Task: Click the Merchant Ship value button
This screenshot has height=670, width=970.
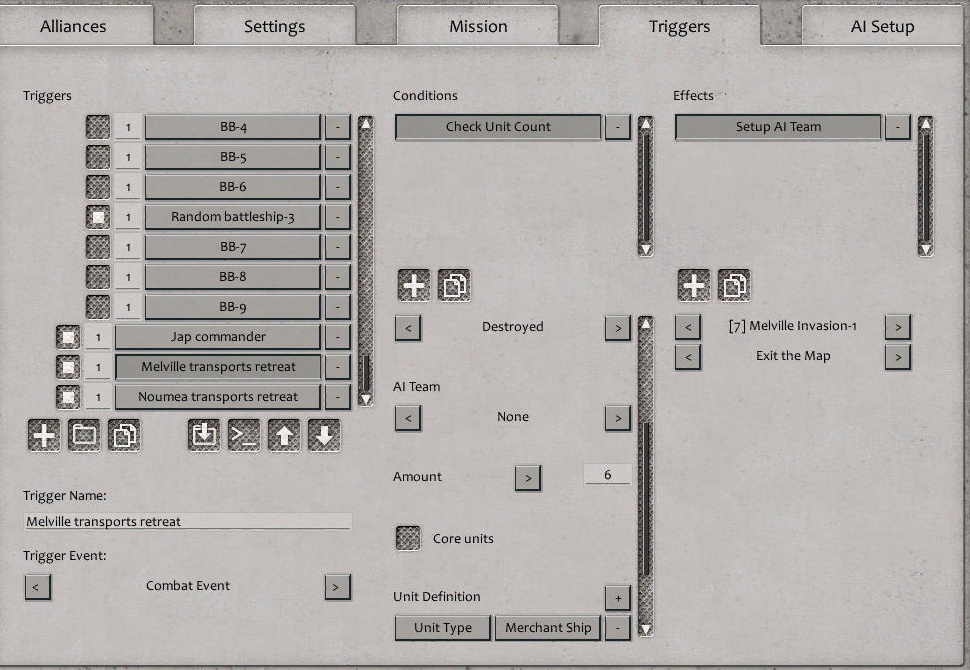Action: pyautogui.click(x=548, y=628)
